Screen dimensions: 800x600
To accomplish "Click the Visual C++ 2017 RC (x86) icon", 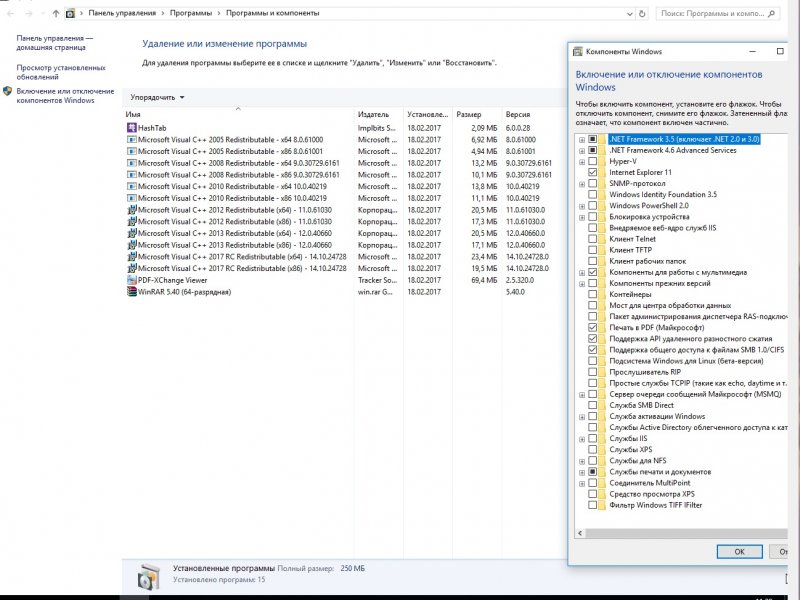I will (x=132, y=268).
